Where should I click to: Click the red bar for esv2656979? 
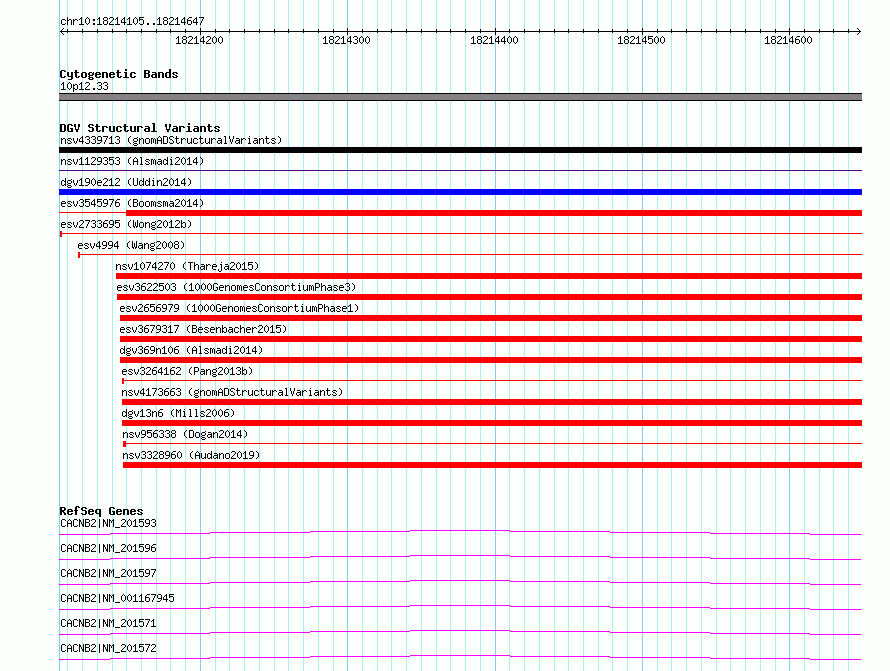coord(491,318)
